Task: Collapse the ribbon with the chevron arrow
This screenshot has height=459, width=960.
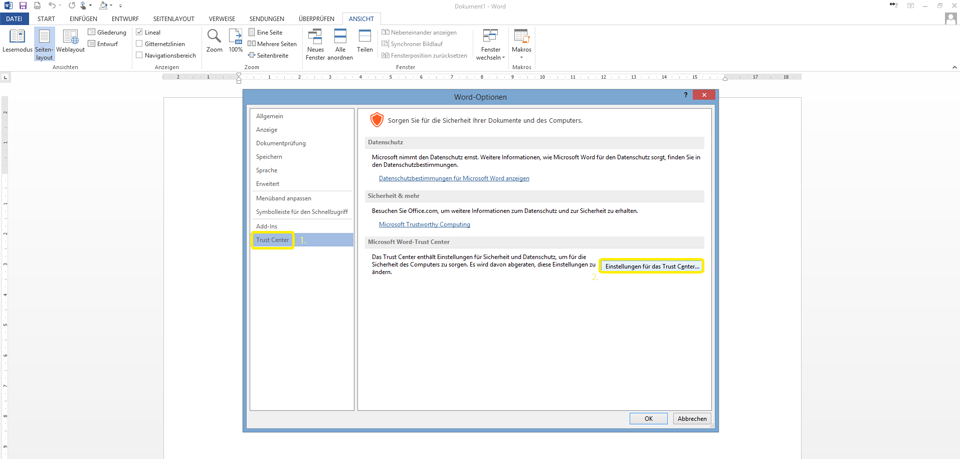Action: pos(954,67)
